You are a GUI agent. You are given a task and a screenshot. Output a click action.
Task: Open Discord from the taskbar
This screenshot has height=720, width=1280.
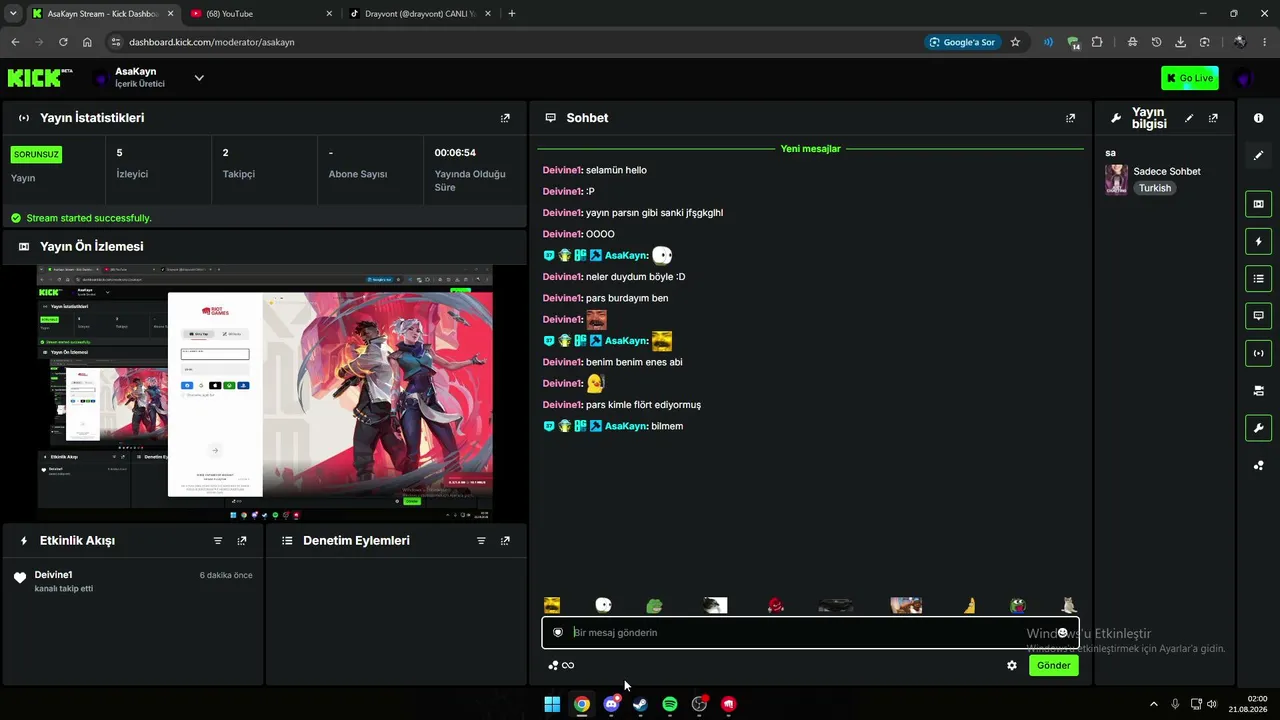tap(611, 704)
